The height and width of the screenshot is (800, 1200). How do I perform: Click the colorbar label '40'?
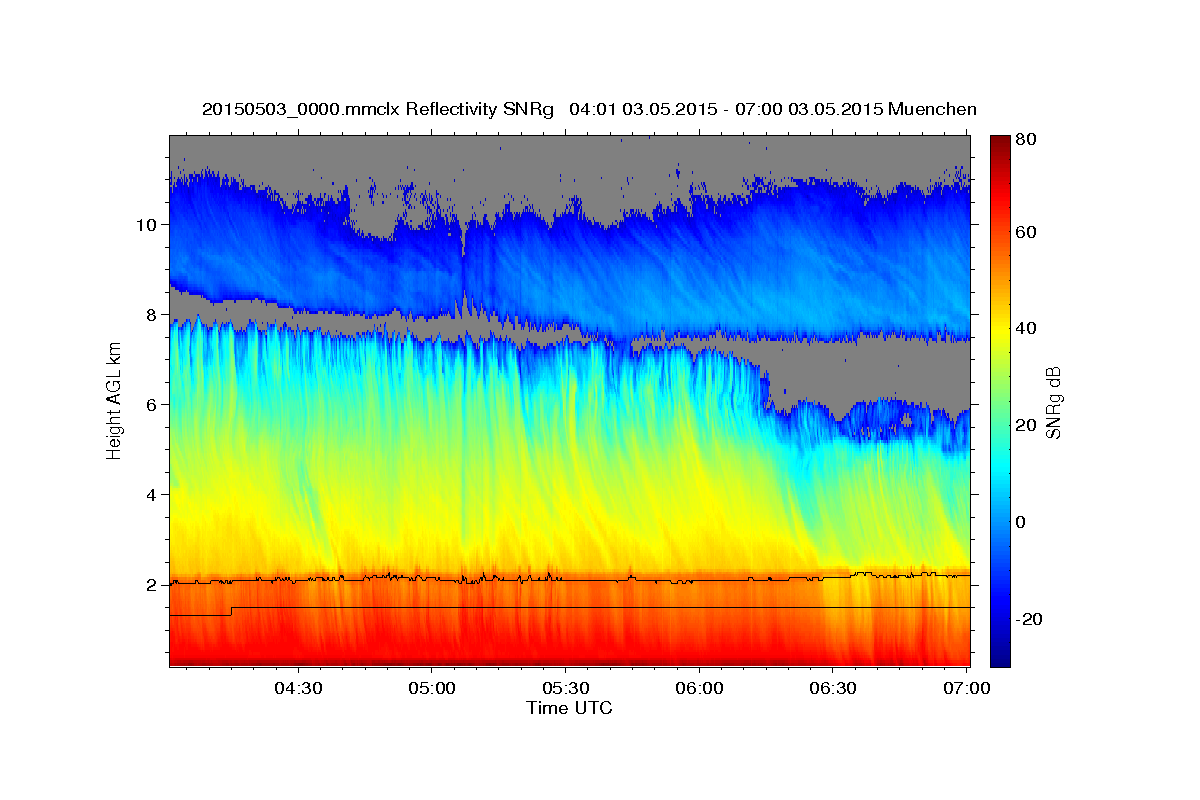pos(1024,329)
